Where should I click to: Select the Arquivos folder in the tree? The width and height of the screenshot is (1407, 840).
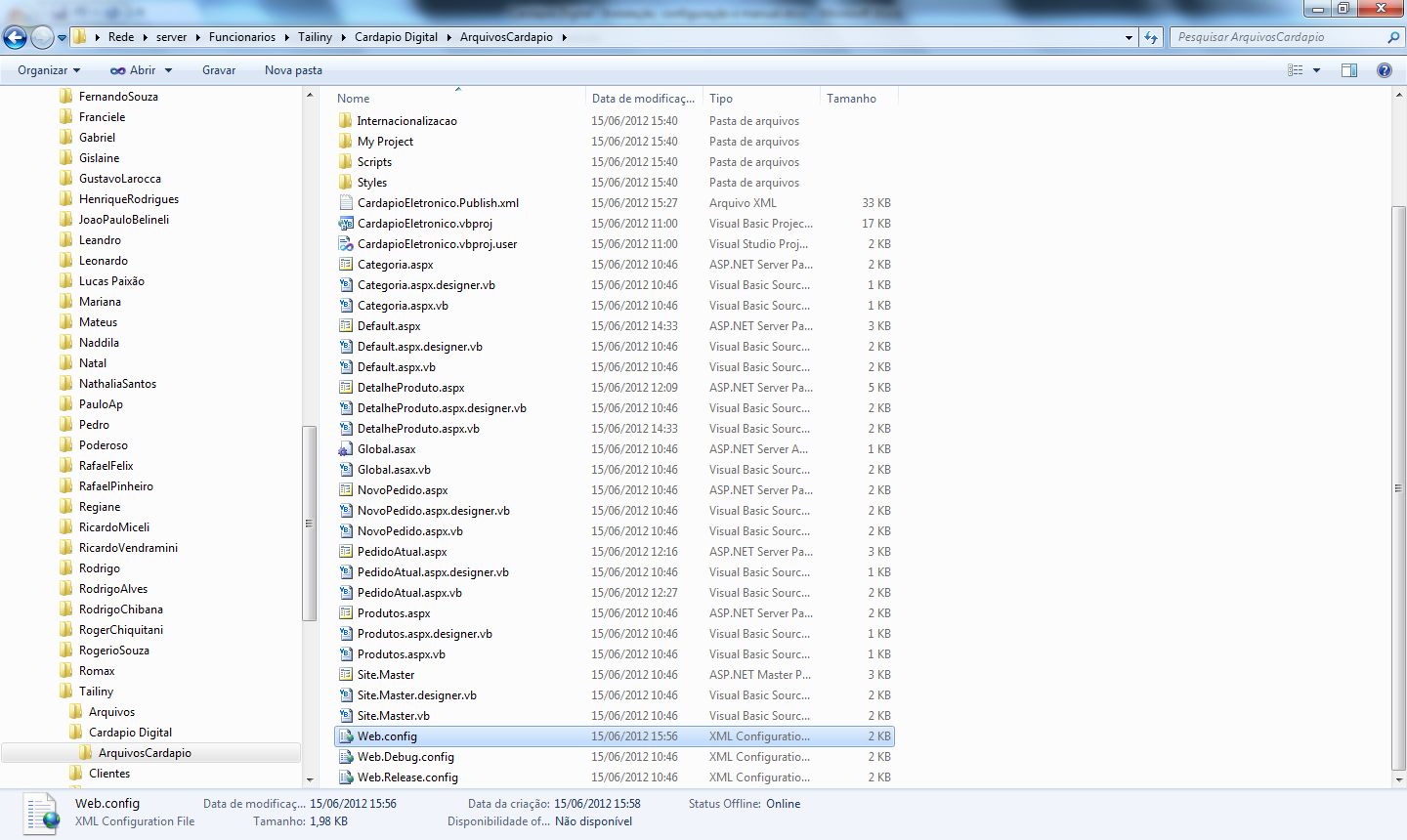pyautogui.click(x=111, y=712)
